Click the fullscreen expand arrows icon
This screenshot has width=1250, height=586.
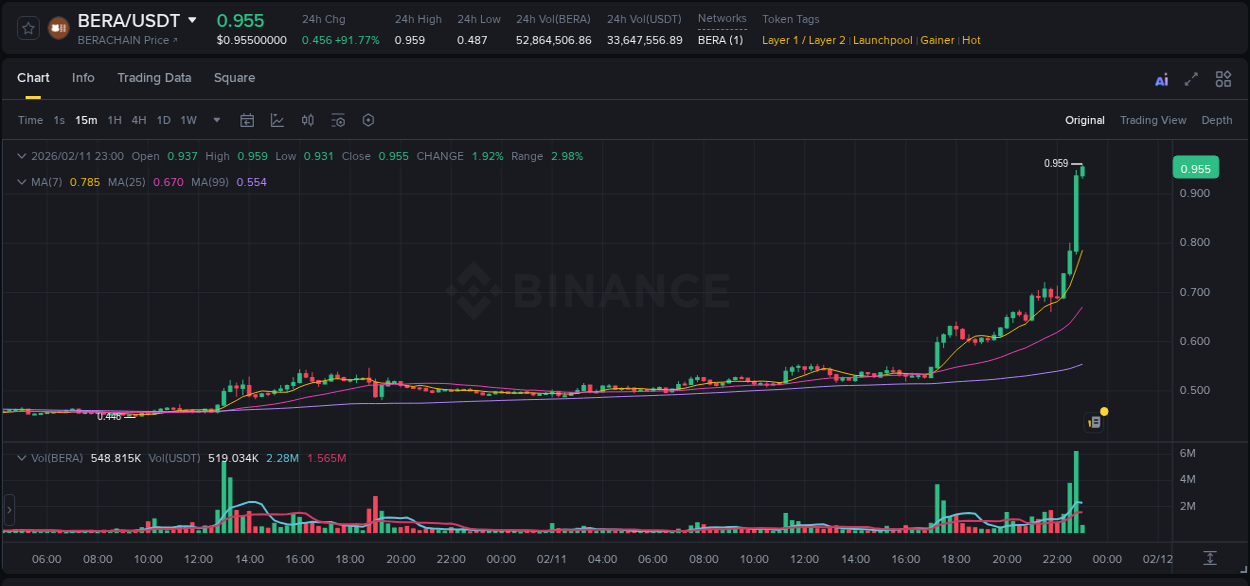tap(1190, 79)
